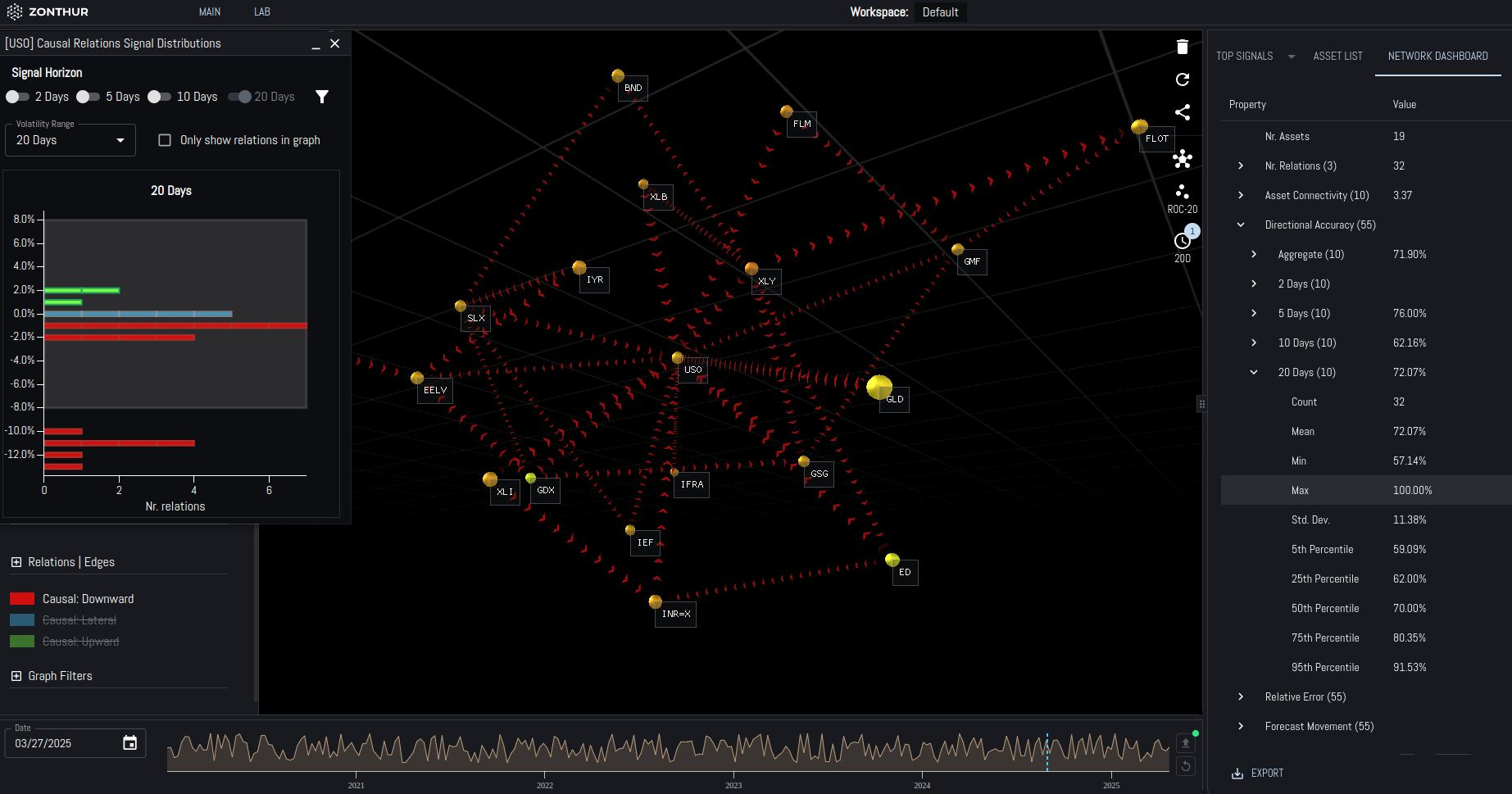Select the XLY node in graph
The width and height of the screenshot is (1512, 794).
tap(751, 269)
